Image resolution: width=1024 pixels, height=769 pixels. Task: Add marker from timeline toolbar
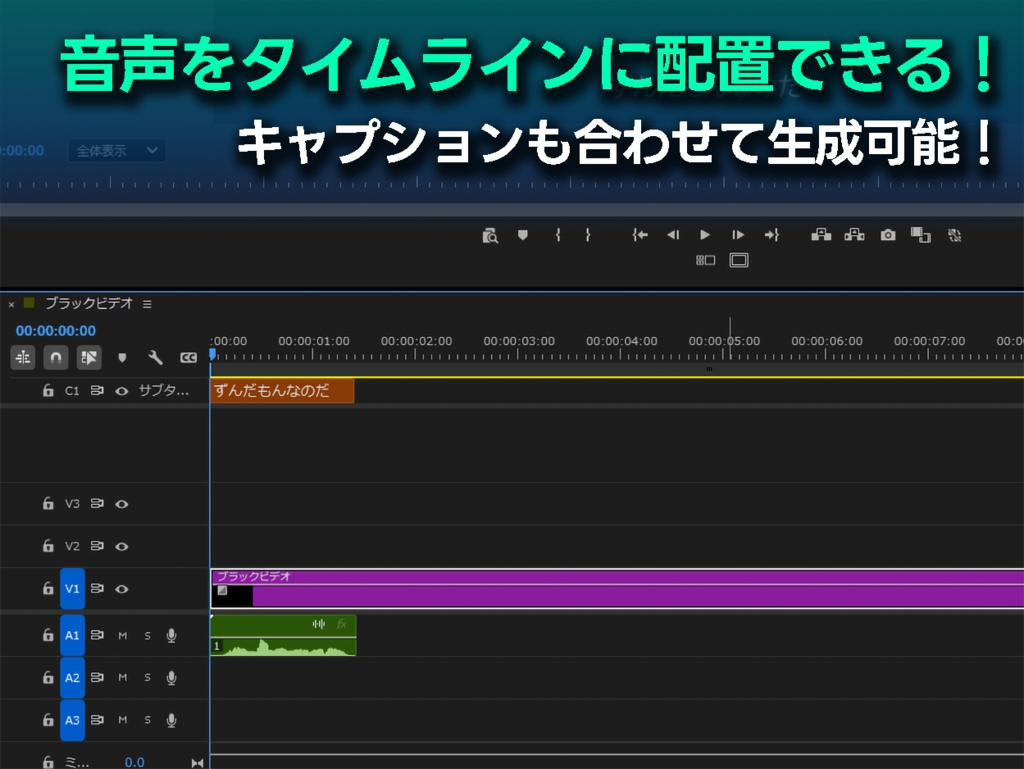pos(122,358)
